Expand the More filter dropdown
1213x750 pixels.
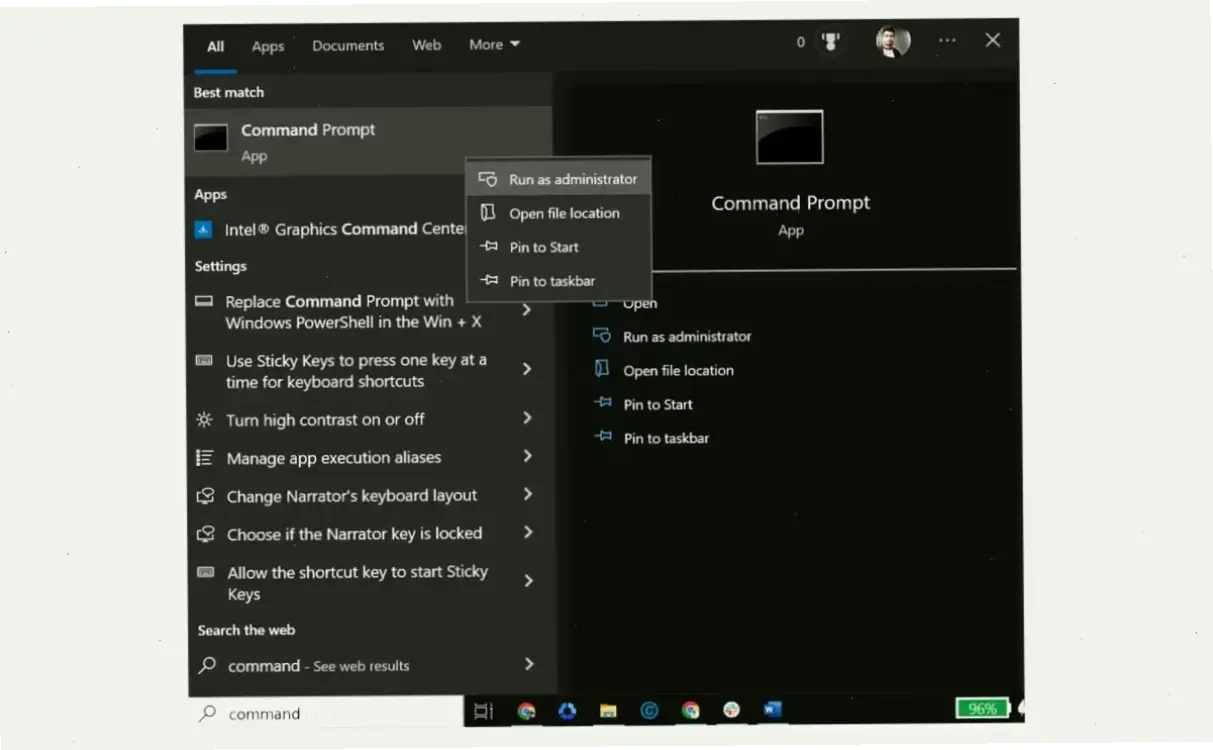pos(494,45)
